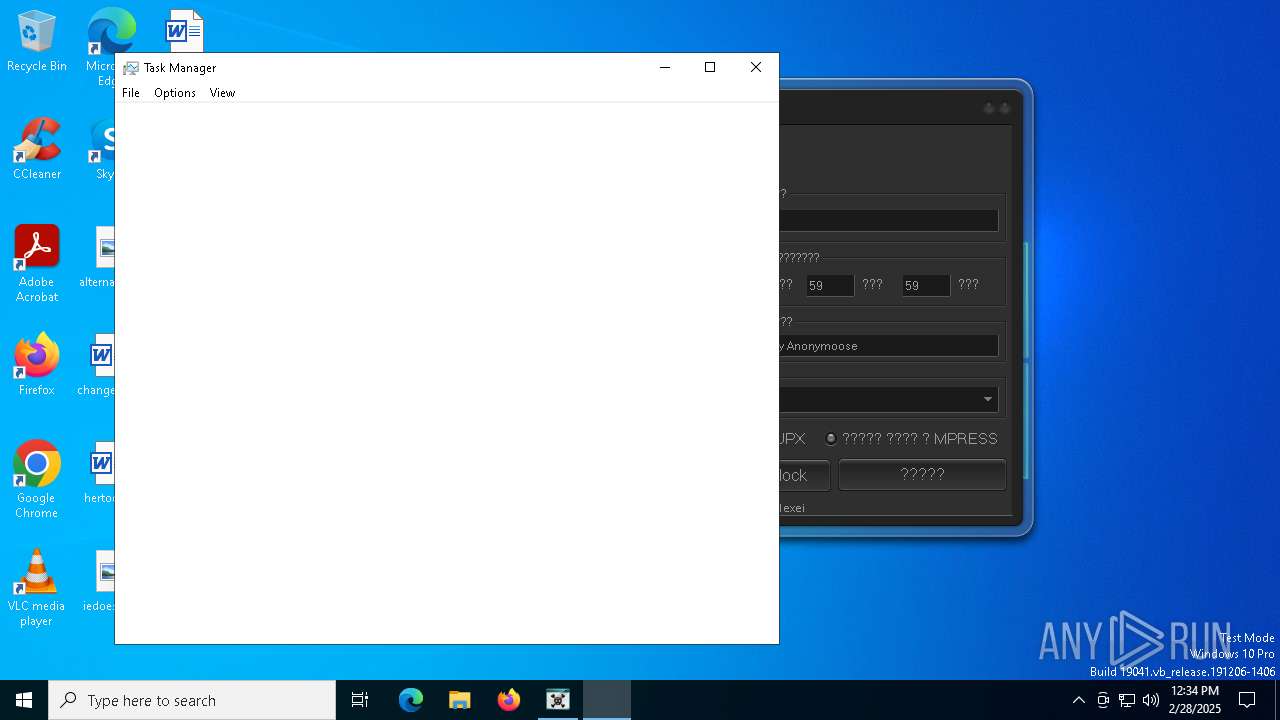Click the tray icon left of network
Image resolution: width=1280 pixels, height=720 pixels.
pos(1103,700)
